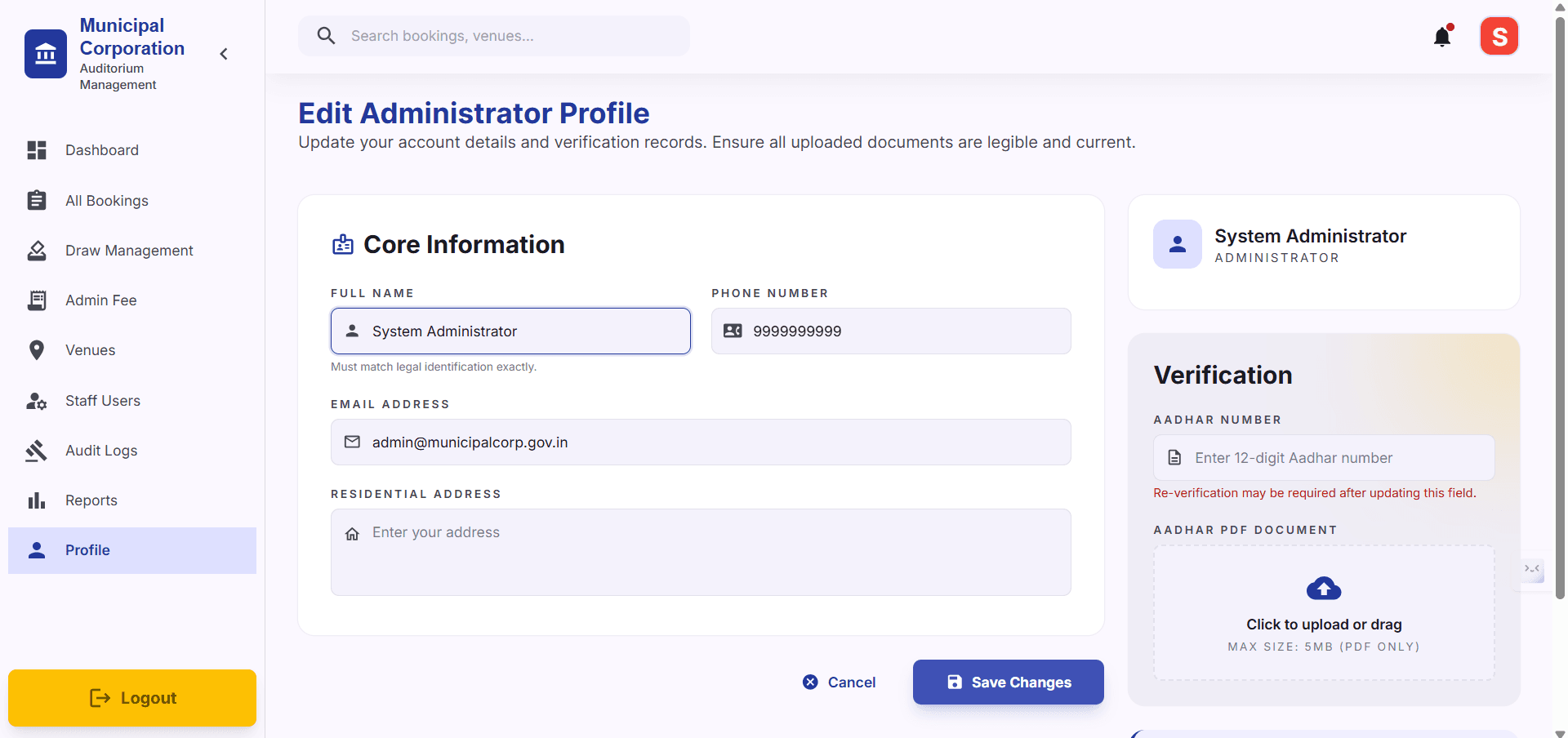The height and width of the screenshot is (738, 1568).
Task: Save Changes to the profile
Action: 1009,682
